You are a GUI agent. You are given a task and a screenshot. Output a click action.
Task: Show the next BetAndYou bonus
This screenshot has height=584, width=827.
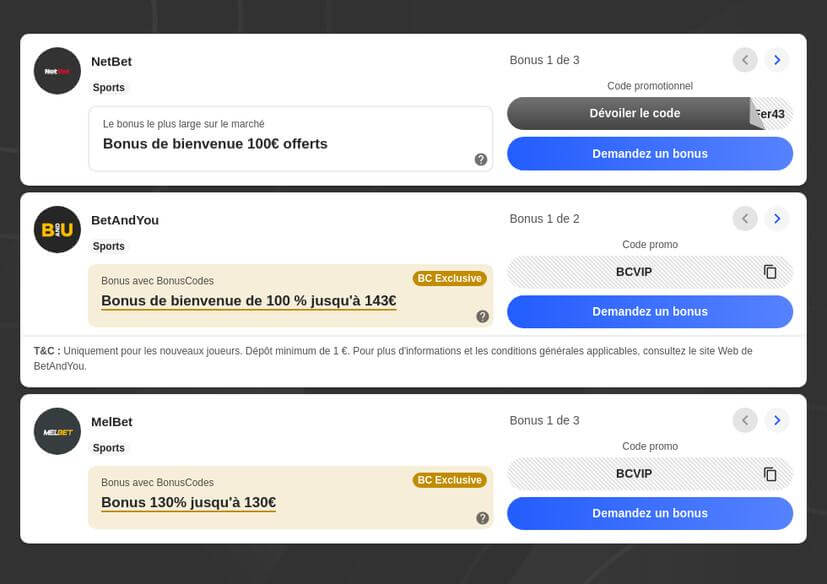point(777,218)
